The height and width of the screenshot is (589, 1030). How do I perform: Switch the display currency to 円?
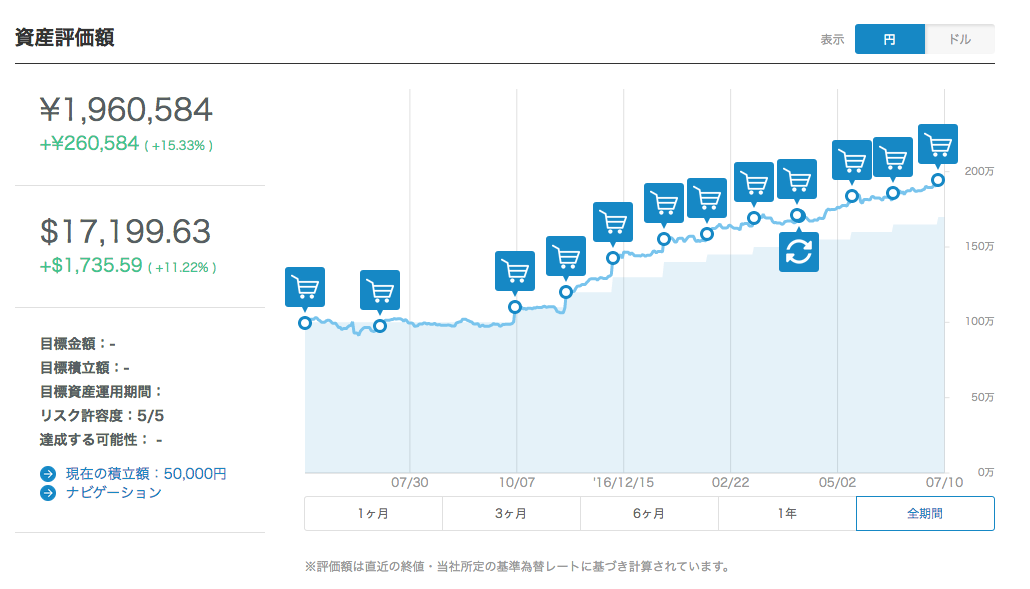click(890, 38)
